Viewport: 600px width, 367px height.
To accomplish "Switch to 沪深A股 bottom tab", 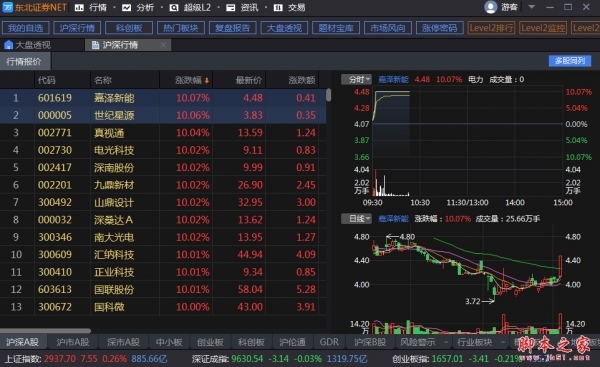I will point(23,342).
